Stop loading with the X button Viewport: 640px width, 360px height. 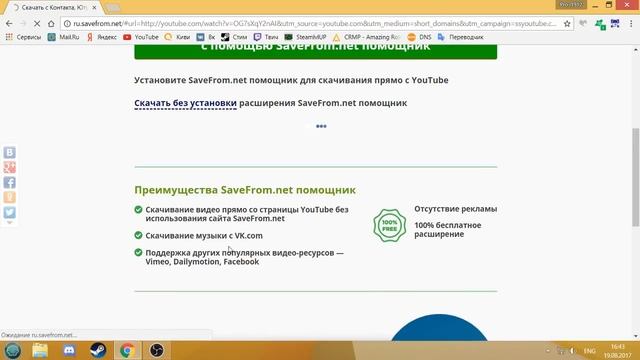[x=37, y=24]
